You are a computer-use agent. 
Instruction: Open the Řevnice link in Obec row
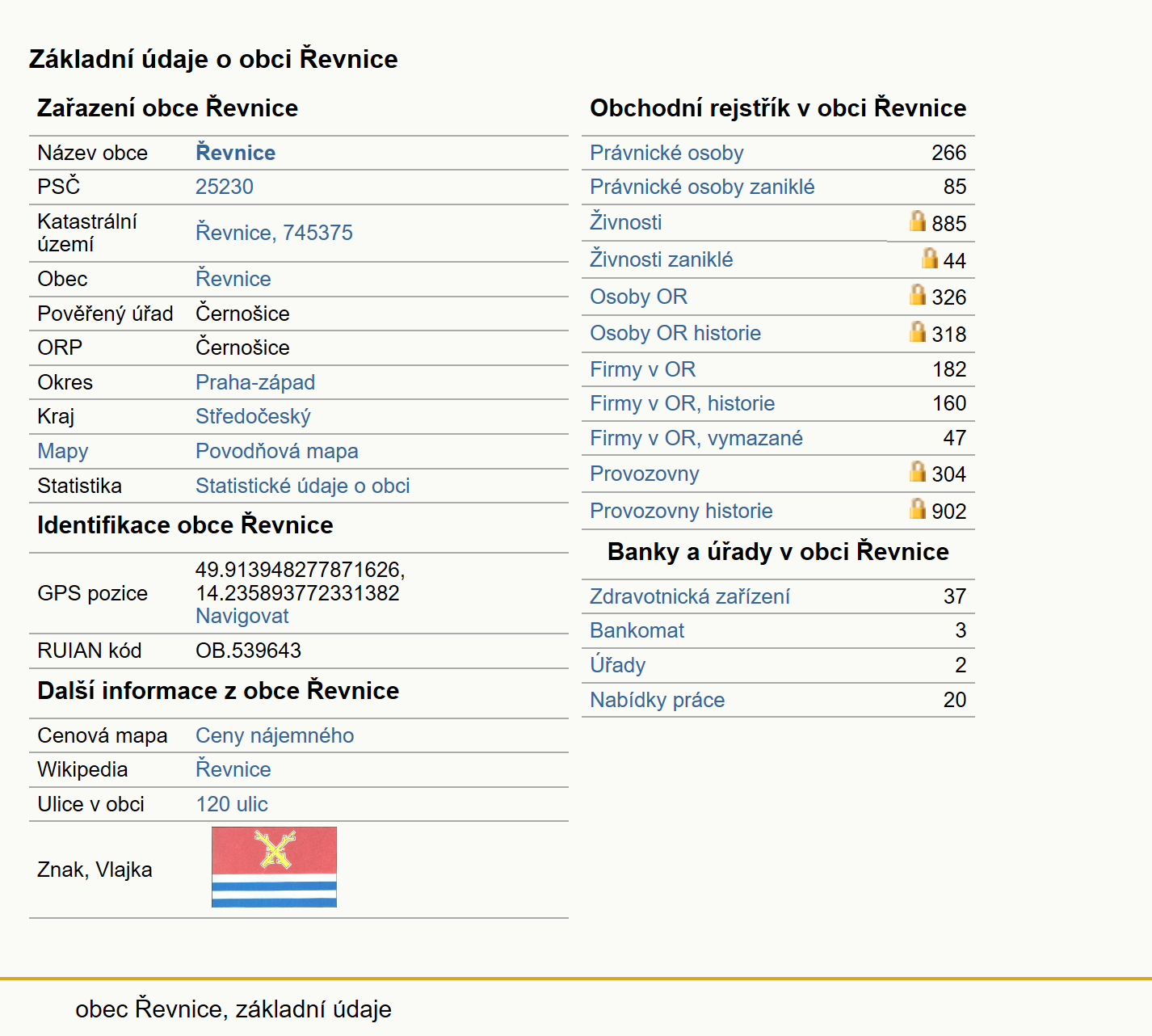point(233,279)
